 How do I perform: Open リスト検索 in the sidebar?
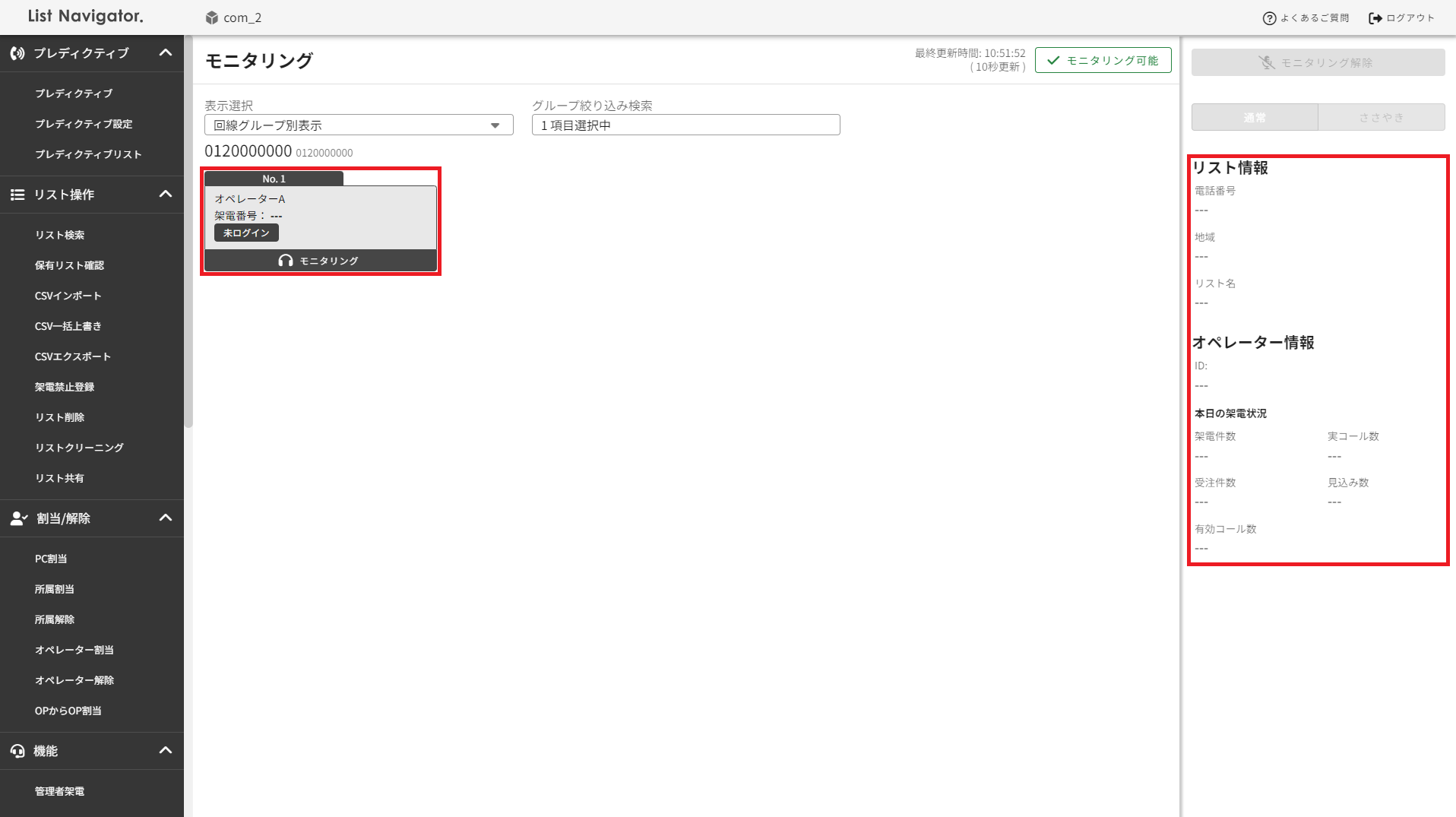(59, 235)
